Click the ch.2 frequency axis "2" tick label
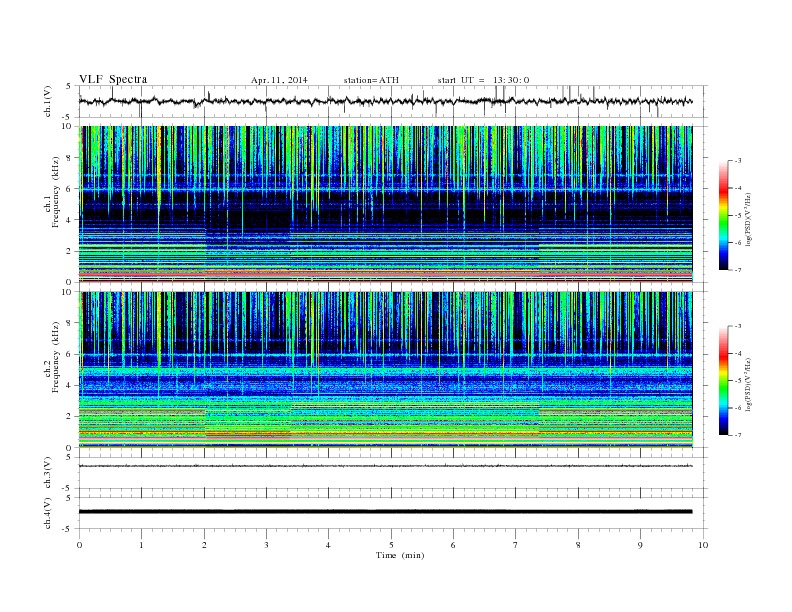The image size is (792, 612). (x=69, y=417)
